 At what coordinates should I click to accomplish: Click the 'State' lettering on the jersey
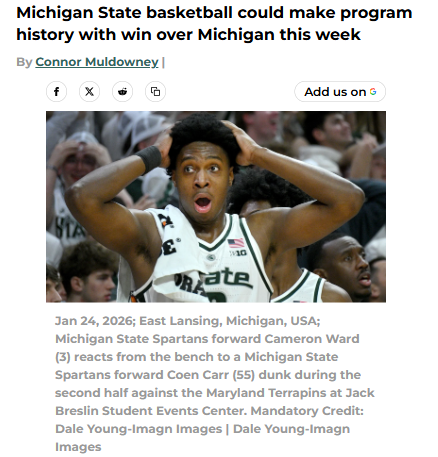[226, 280]
